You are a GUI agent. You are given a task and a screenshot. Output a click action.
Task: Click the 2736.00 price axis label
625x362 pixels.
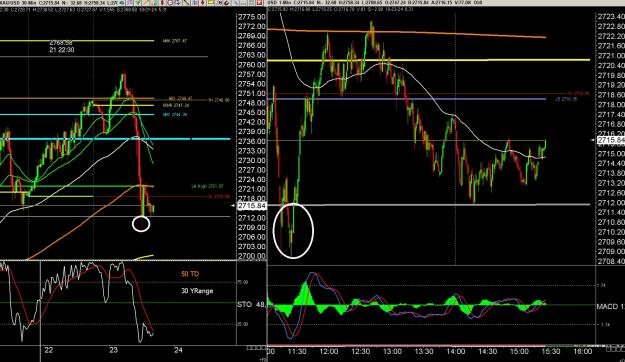pos(251,141)
